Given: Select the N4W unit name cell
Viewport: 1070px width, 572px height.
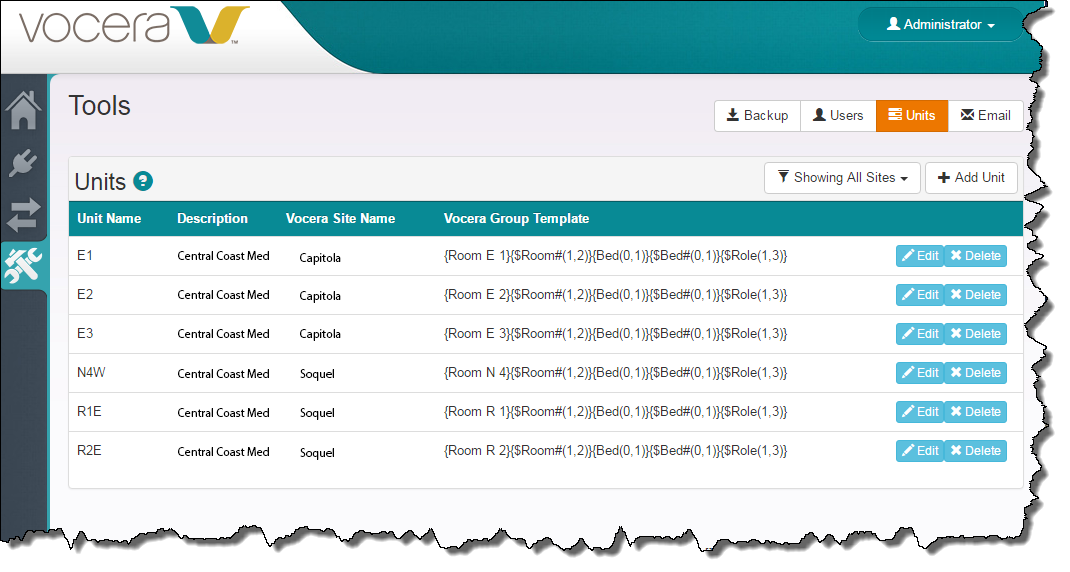Looking at the screenshot, I should tap(91, 372).
